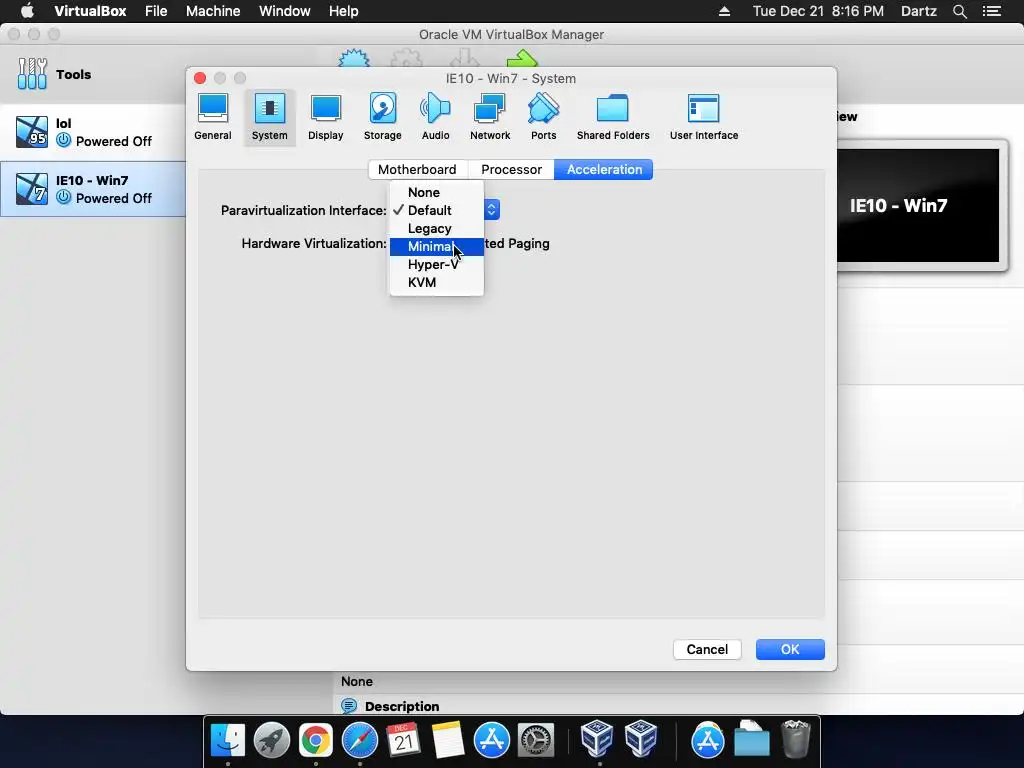
Task: Open Calendar from the Dock
Action: click(x=403, y=741)
